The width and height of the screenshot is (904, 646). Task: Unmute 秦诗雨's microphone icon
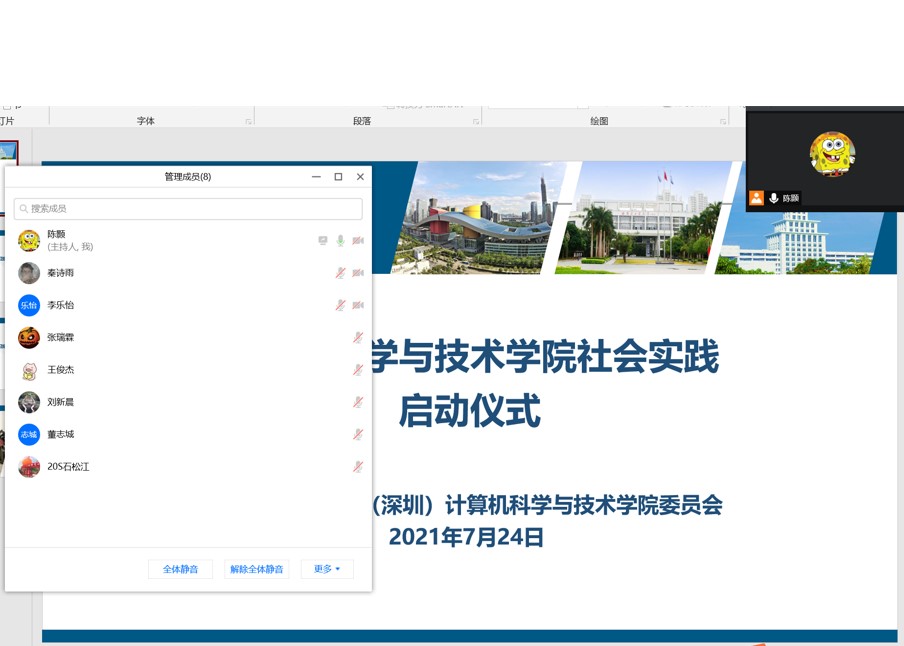[x=340, y=271]
